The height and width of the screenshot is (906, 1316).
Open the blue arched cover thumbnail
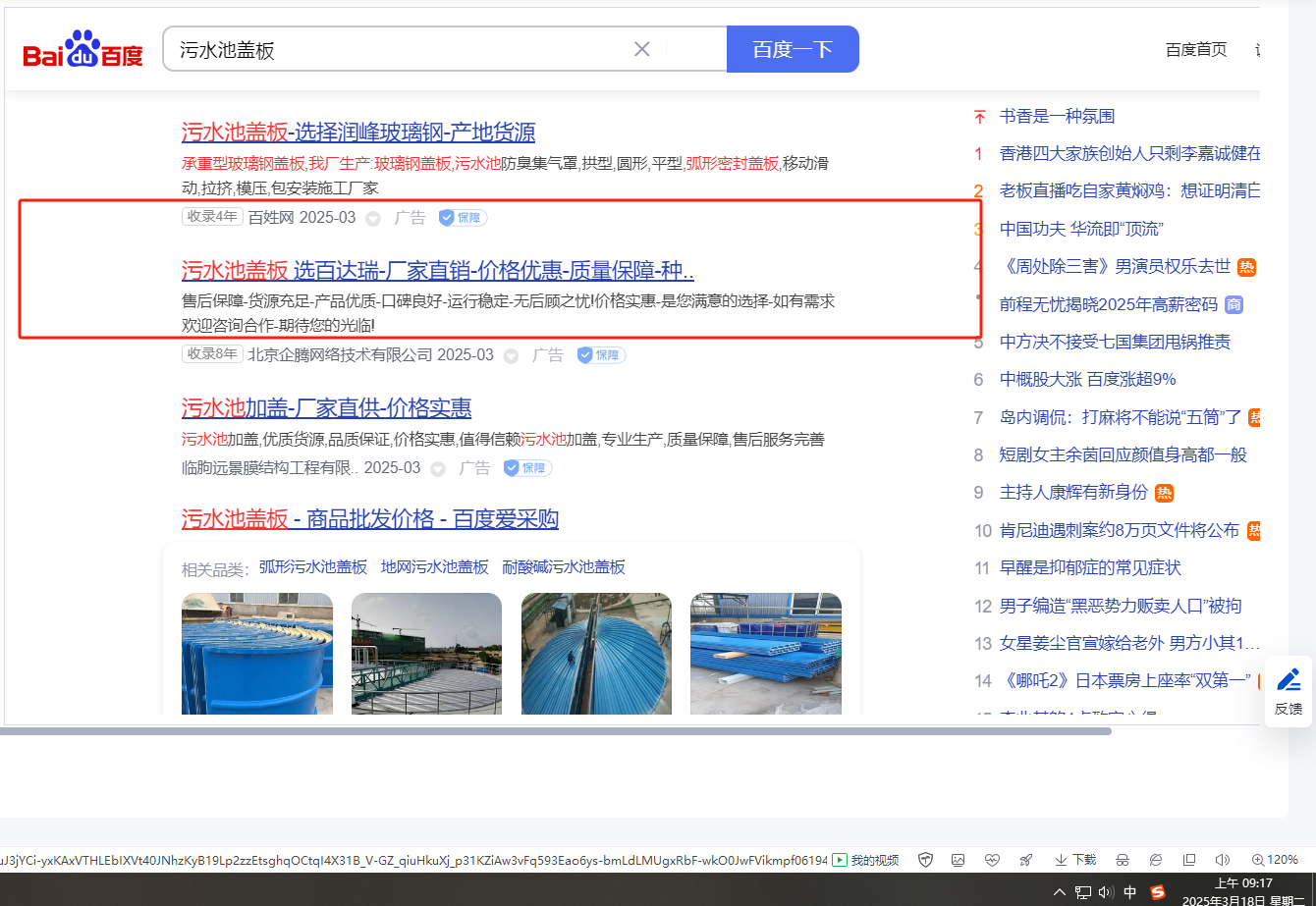tap(596, 654)
